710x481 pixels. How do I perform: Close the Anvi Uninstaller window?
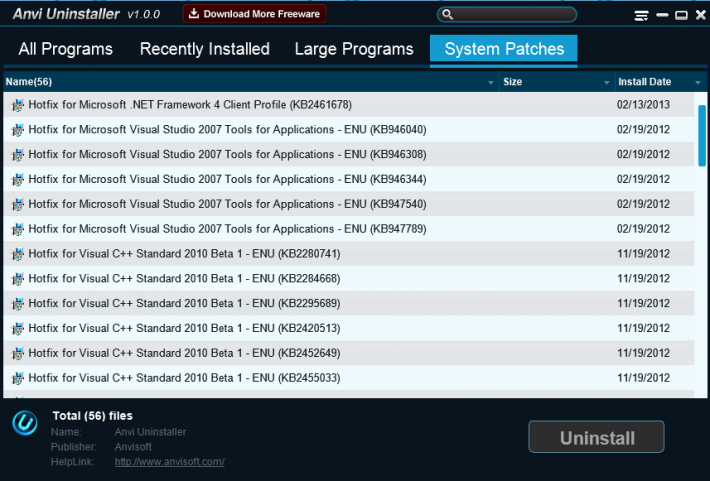coord(700,15)
